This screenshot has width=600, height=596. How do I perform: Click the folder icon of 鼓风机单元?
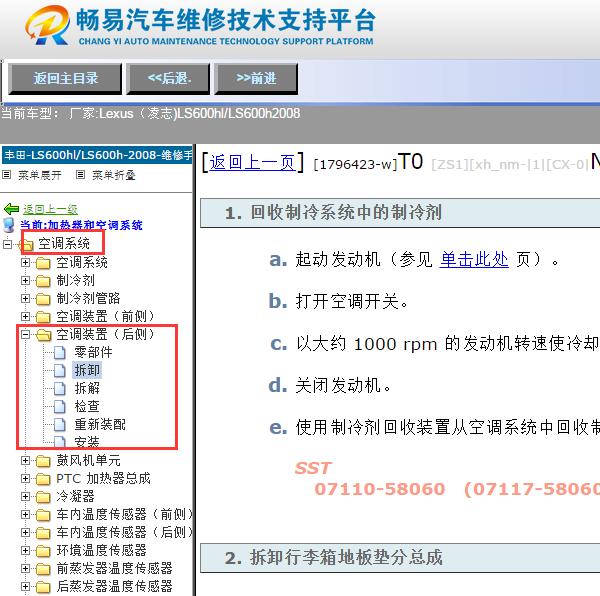click(43, 461)
